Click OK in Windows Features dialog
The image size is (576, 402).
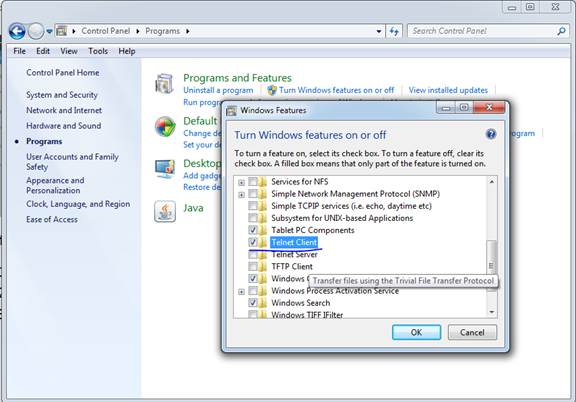point(416,332)
